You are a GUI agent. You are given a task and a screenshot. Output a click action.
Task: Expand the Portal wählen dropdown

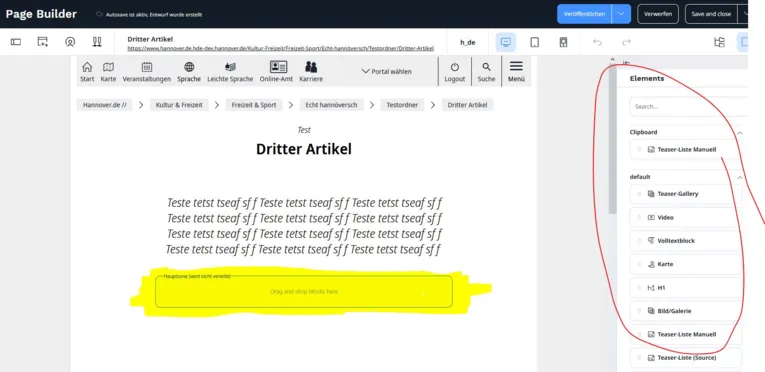click(x=386, y=71)
